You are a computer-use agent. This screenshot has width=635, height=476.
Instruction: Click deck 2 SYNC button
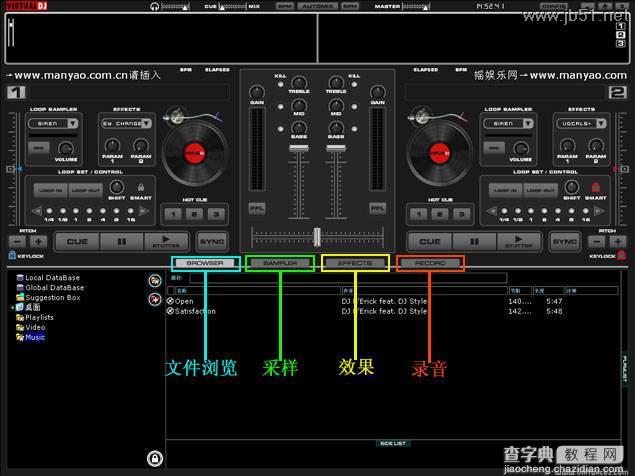pos(565,241)
